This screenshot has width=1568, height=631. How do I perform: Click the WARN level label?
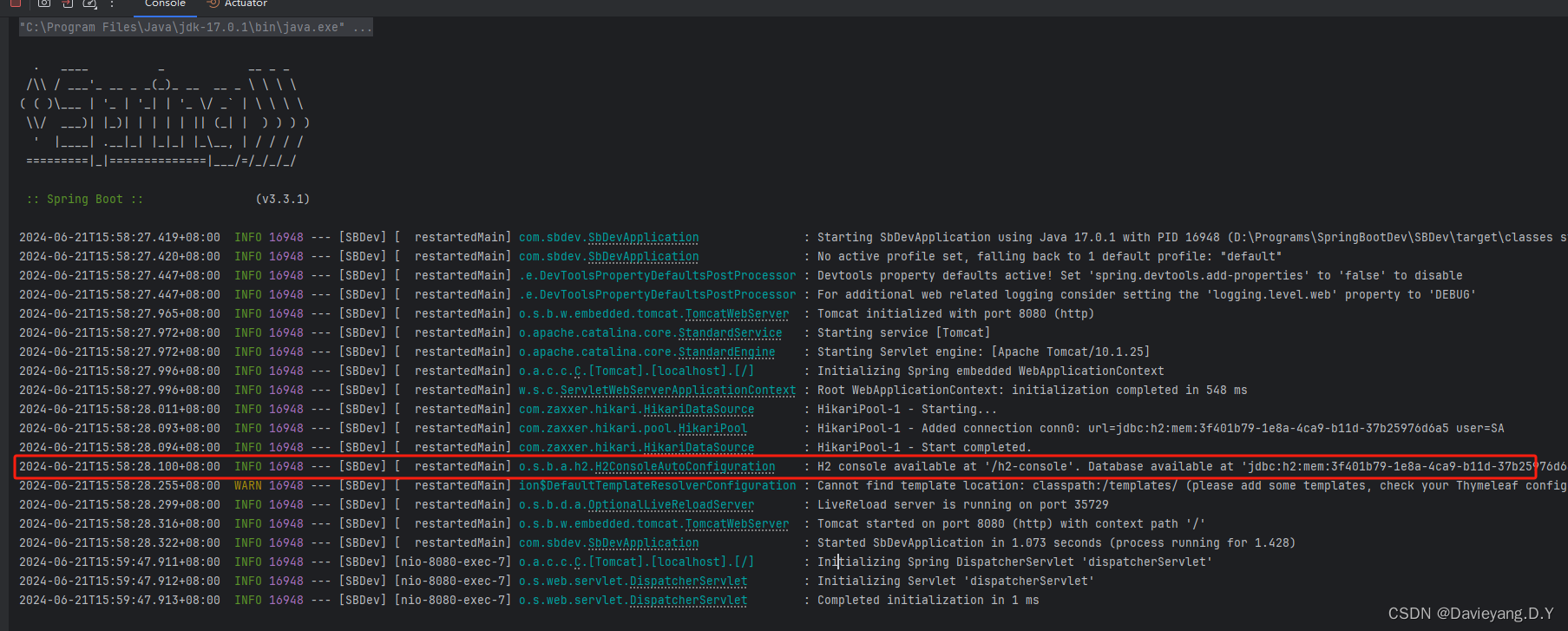pos(248,486)
